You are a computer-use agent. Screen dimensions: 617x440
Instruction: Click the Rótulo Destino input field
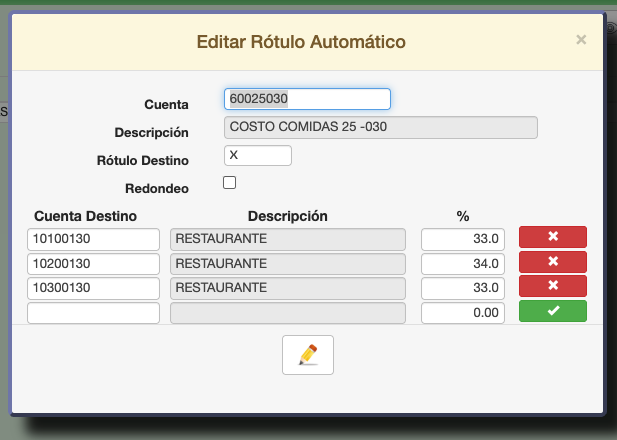click(258, 156)
